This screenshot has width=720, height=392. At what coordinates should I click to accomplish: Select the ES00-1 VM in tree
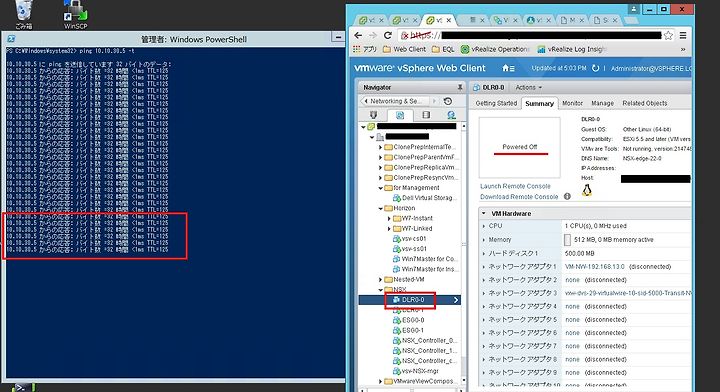point(409,330)
